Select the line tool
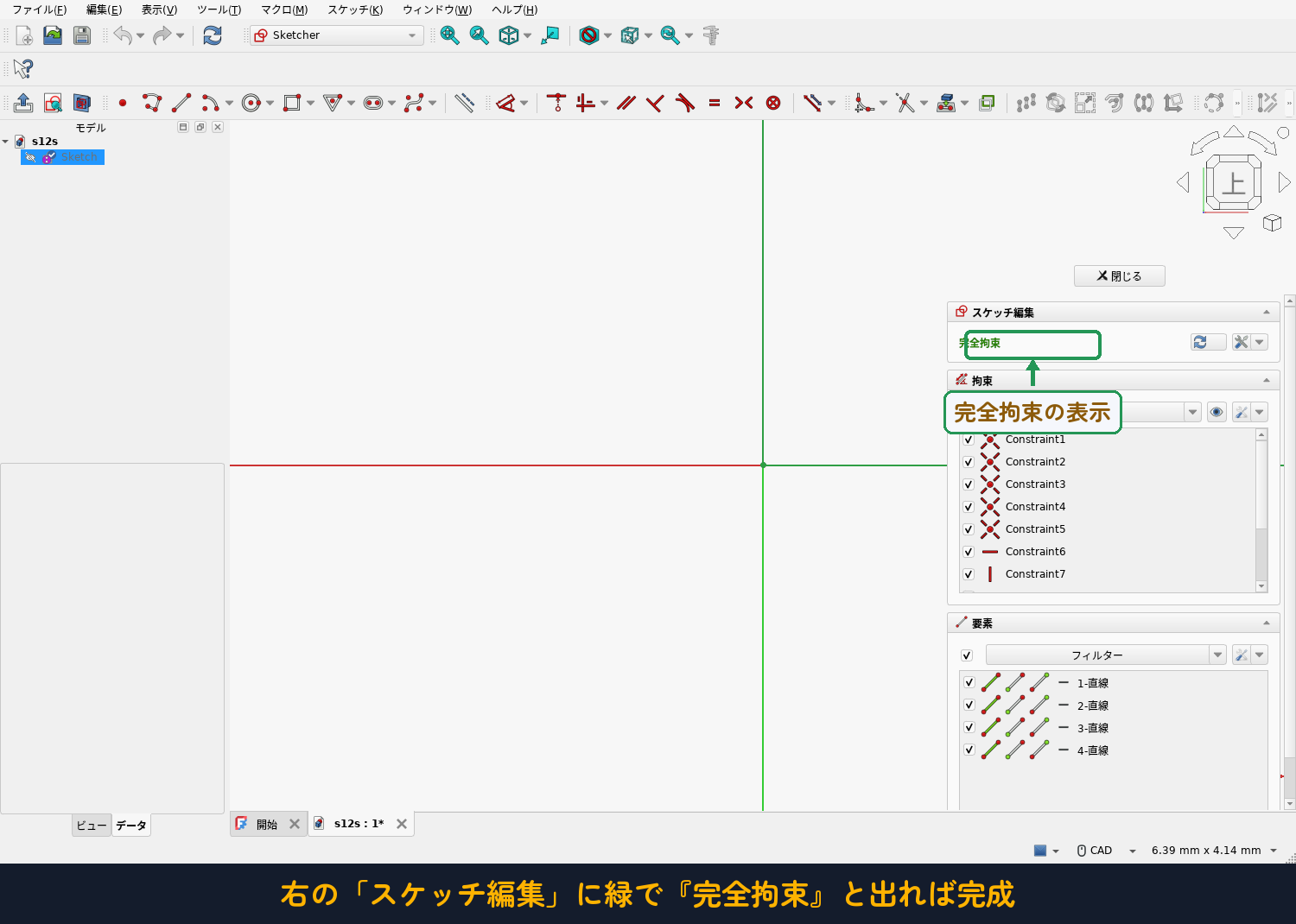 click(181, 103)
